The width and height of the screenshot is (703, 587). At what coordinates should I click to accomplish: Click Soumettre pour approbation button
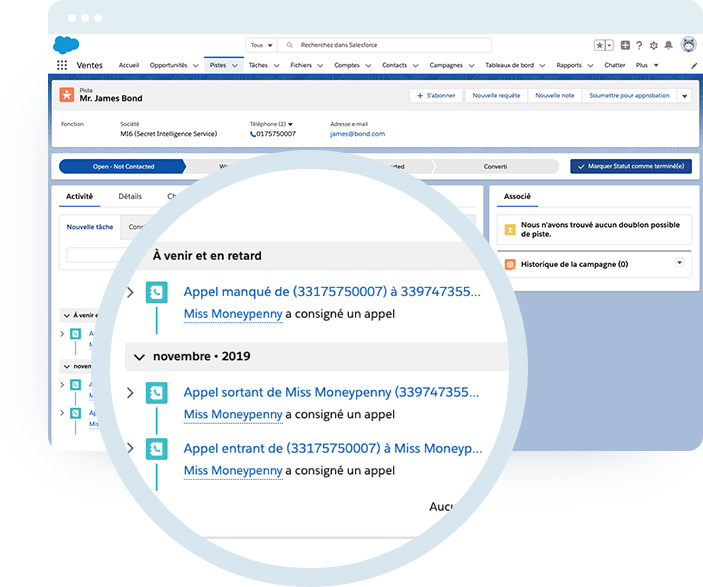629,96
